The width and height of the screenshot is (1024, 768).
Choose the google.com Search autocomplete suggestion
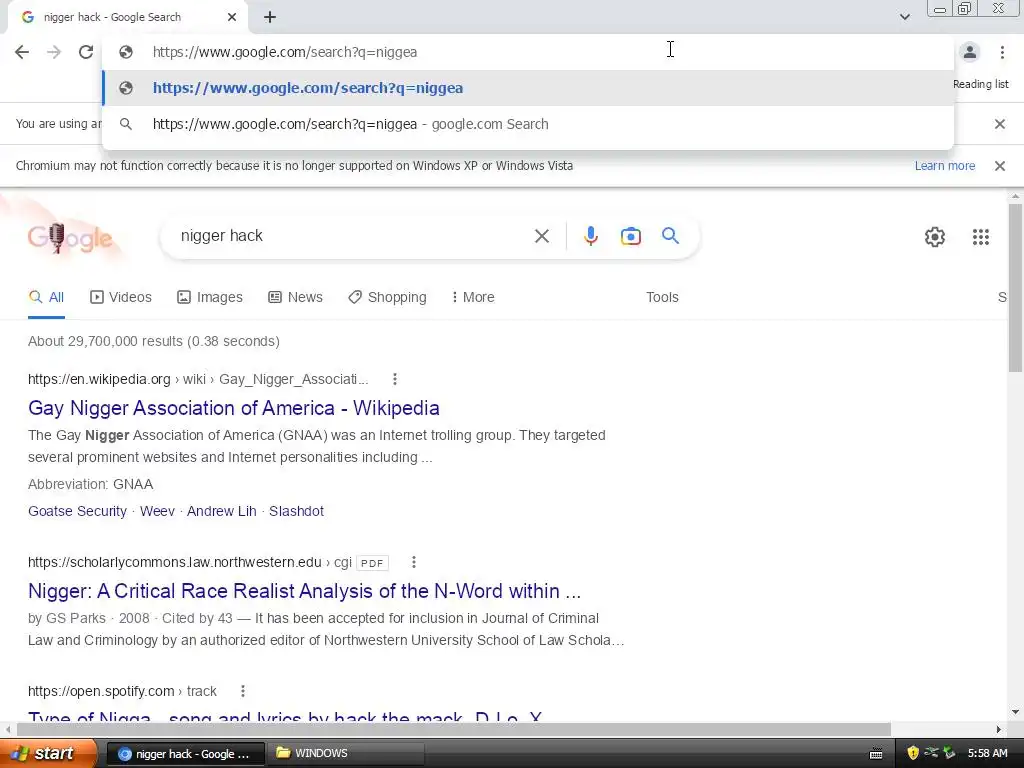pos(528,124)
